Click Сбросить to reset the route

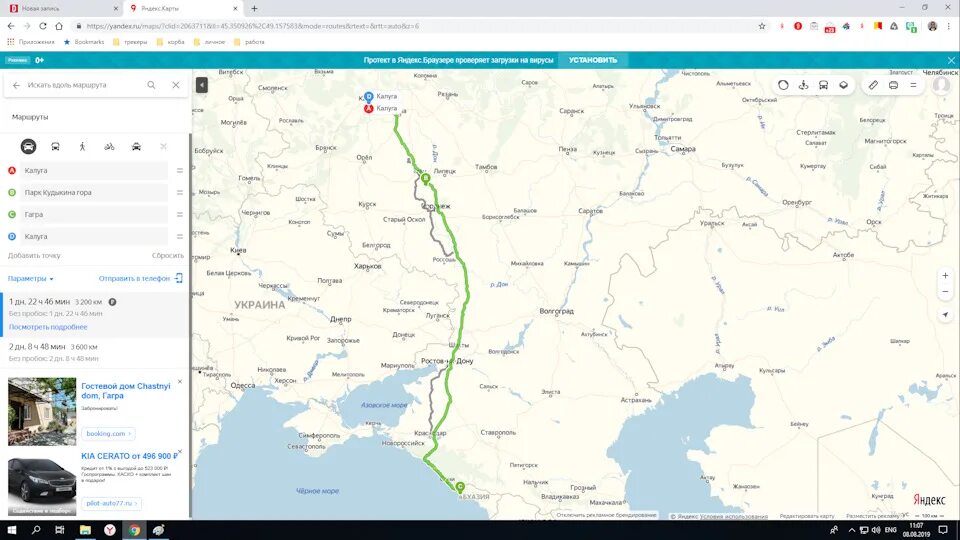coord(168,255)
